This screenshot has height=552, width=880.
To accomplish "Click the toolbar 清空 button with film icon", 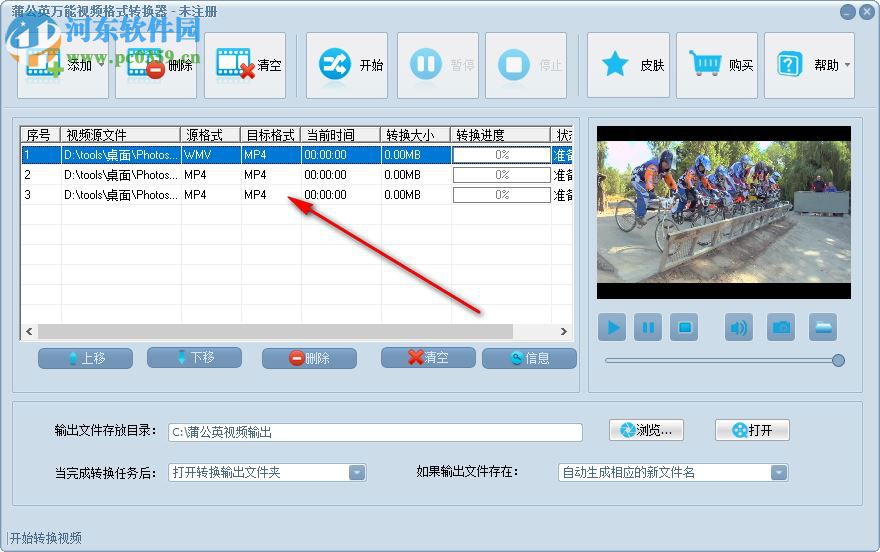I will [x=245, y=66].
